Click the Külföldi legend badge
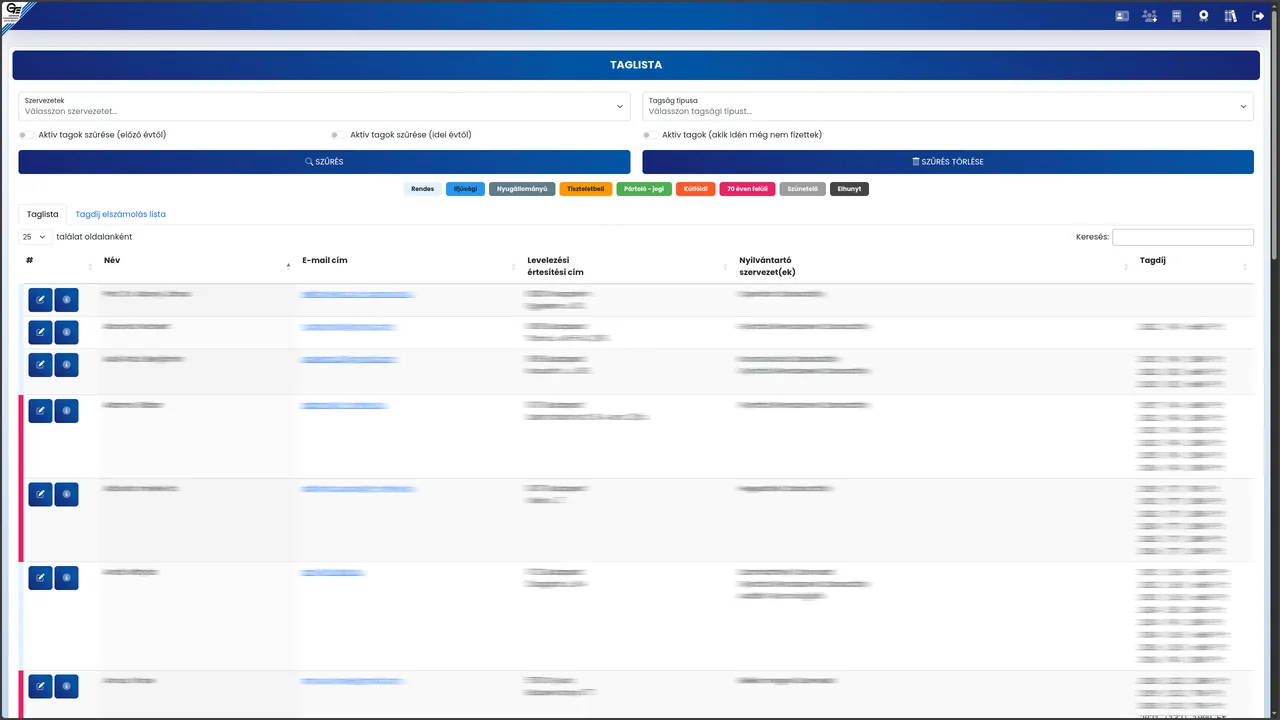 pyautogui.click(x=696, y=189)
